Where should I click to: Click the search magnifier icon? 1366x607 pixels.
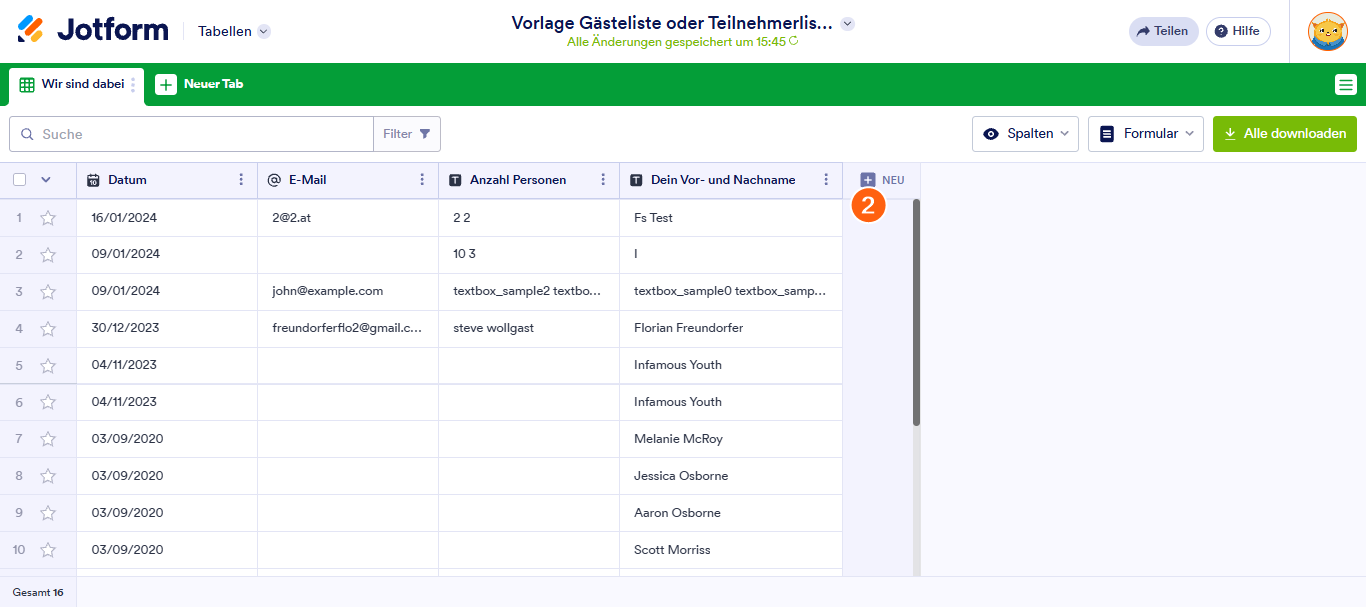[x=27, y=134]
